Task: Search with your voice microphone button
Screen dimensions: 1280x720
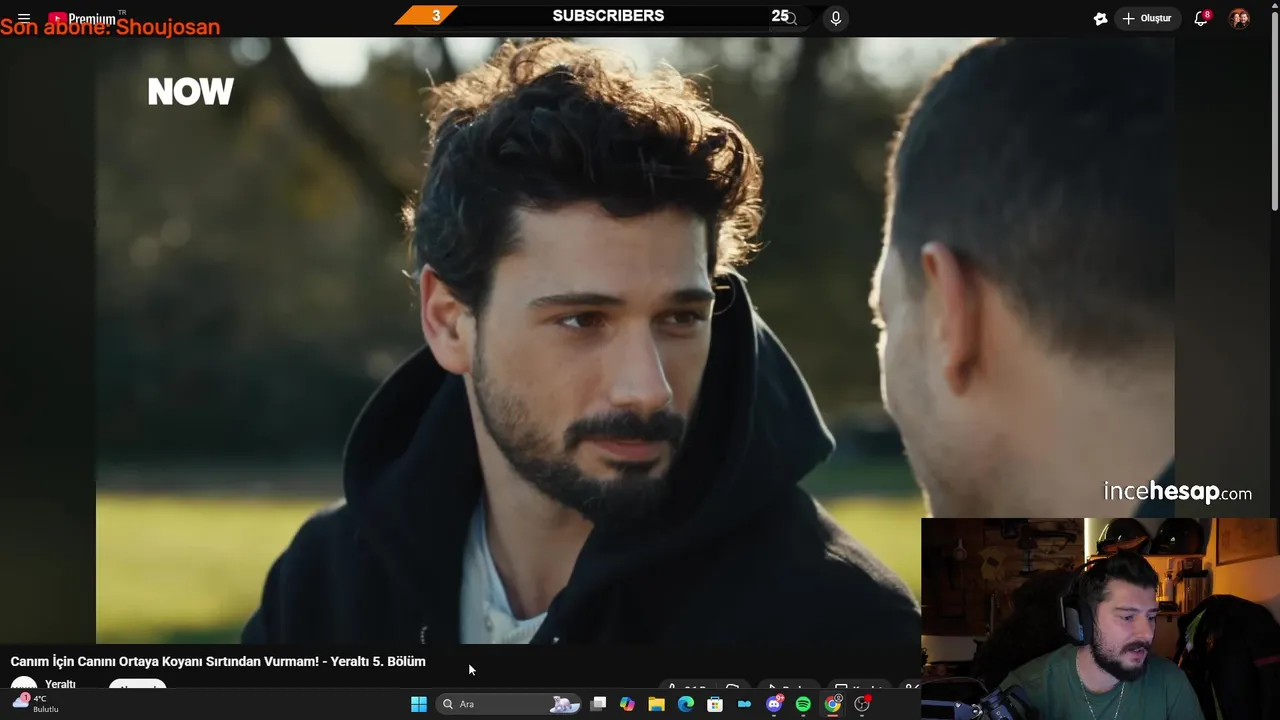Action: pyautogui.click(x=835, y=18)
